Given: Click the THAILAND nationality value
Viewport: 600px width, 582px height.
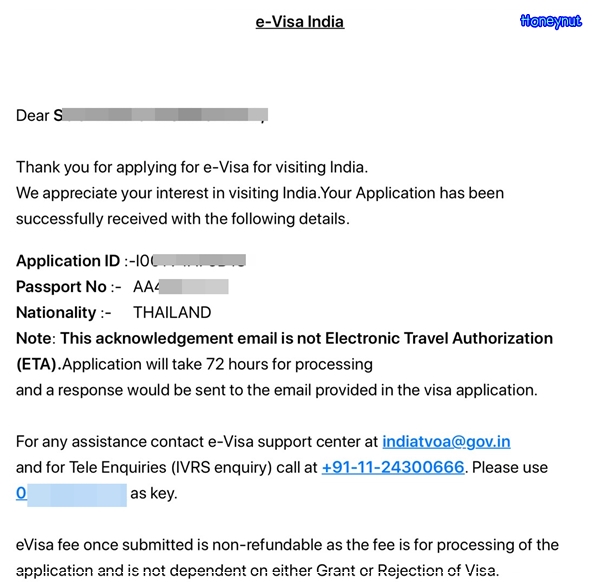Looking at the screenshot, I should click(172, 313).
